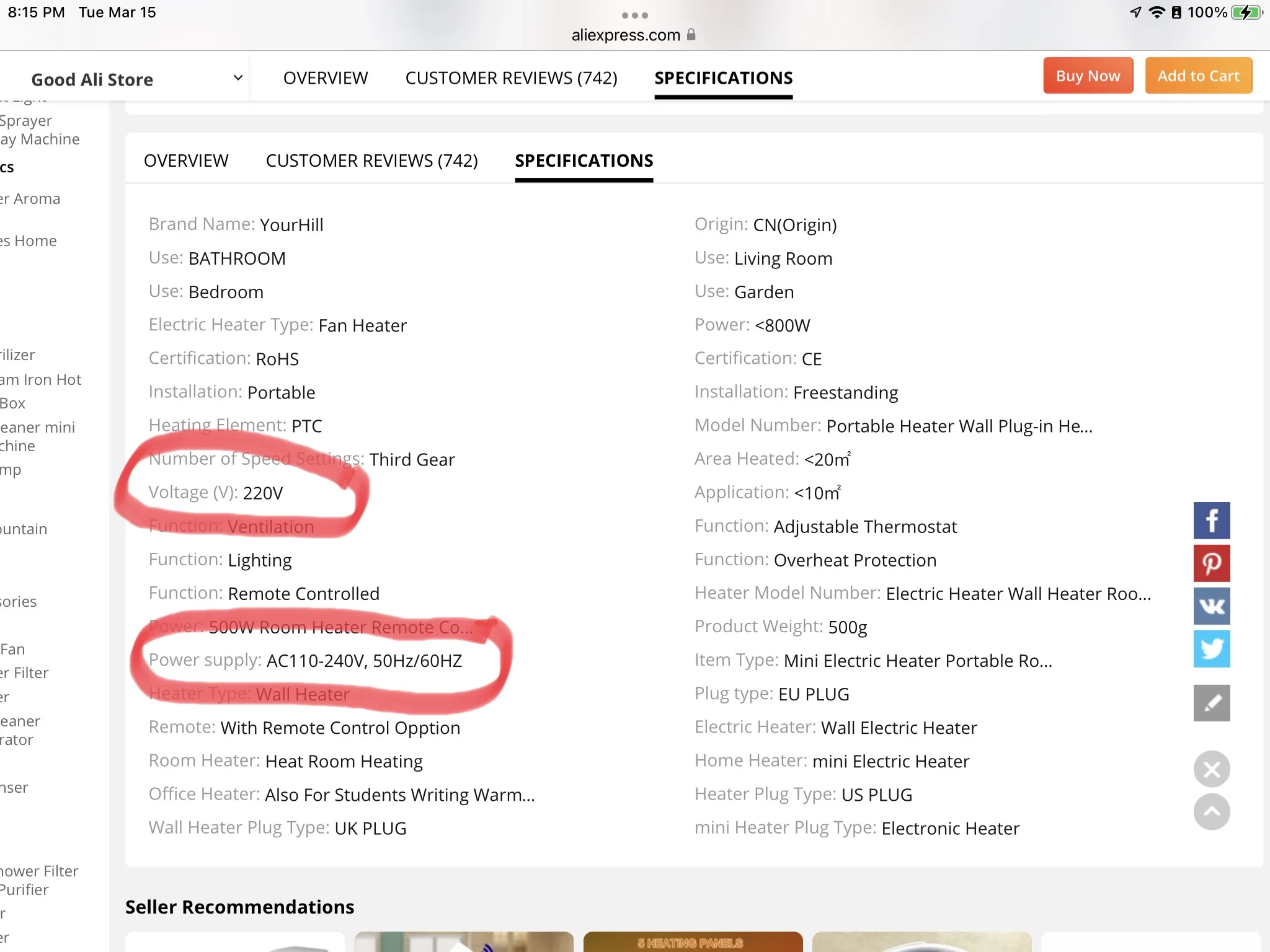Open the 'am Iron Hot' sidebar category
1270x952 pixels.
pos(41,379)
